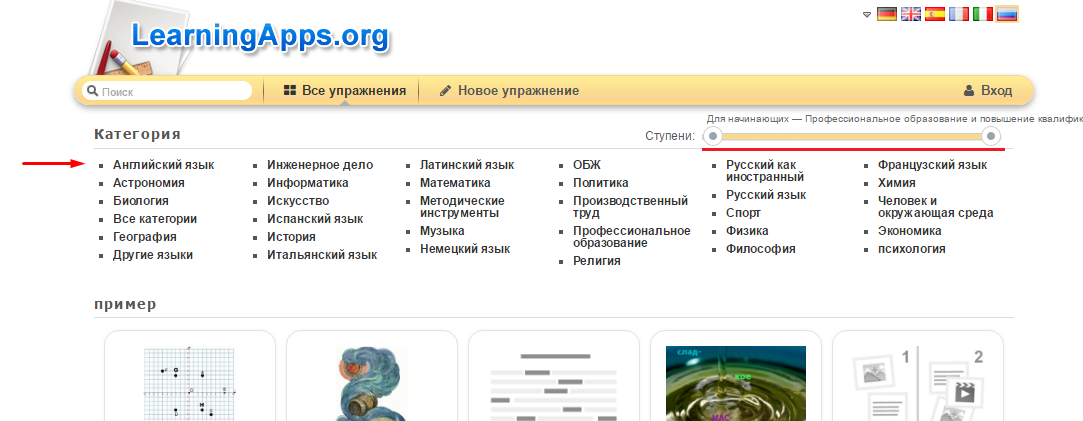1083x421 pixels.
Task: Open the Производственный труд category
Action: click(x=631, y=207)
